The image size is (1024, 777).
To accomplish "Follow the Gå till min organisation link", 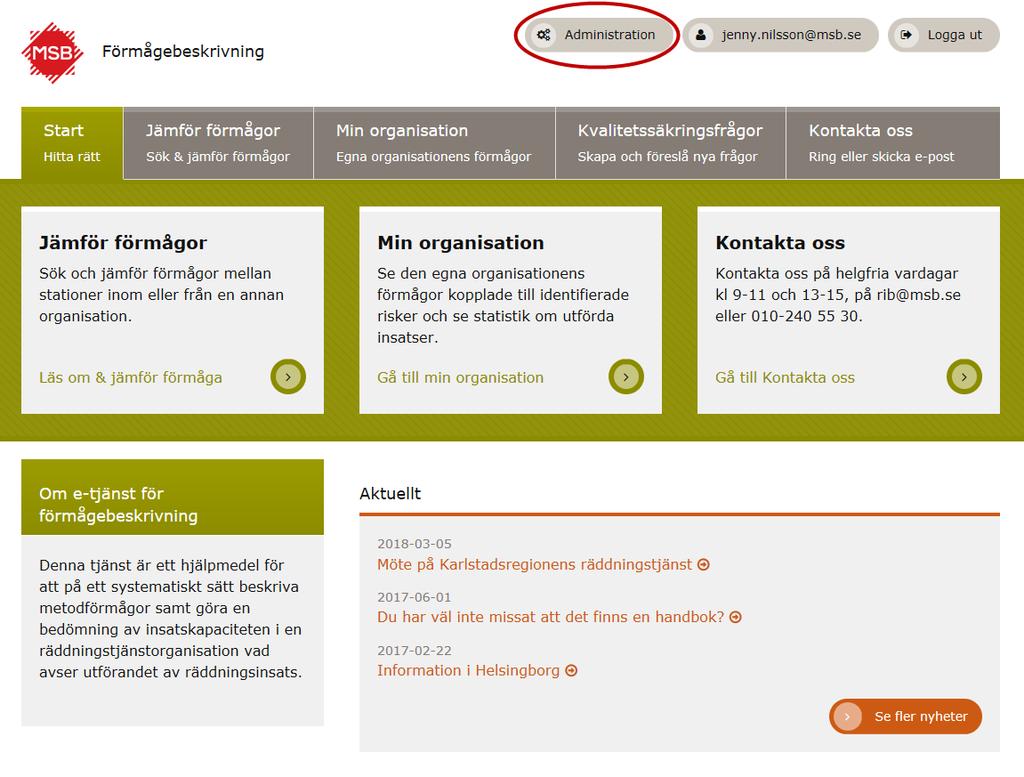I will point(460,377).
